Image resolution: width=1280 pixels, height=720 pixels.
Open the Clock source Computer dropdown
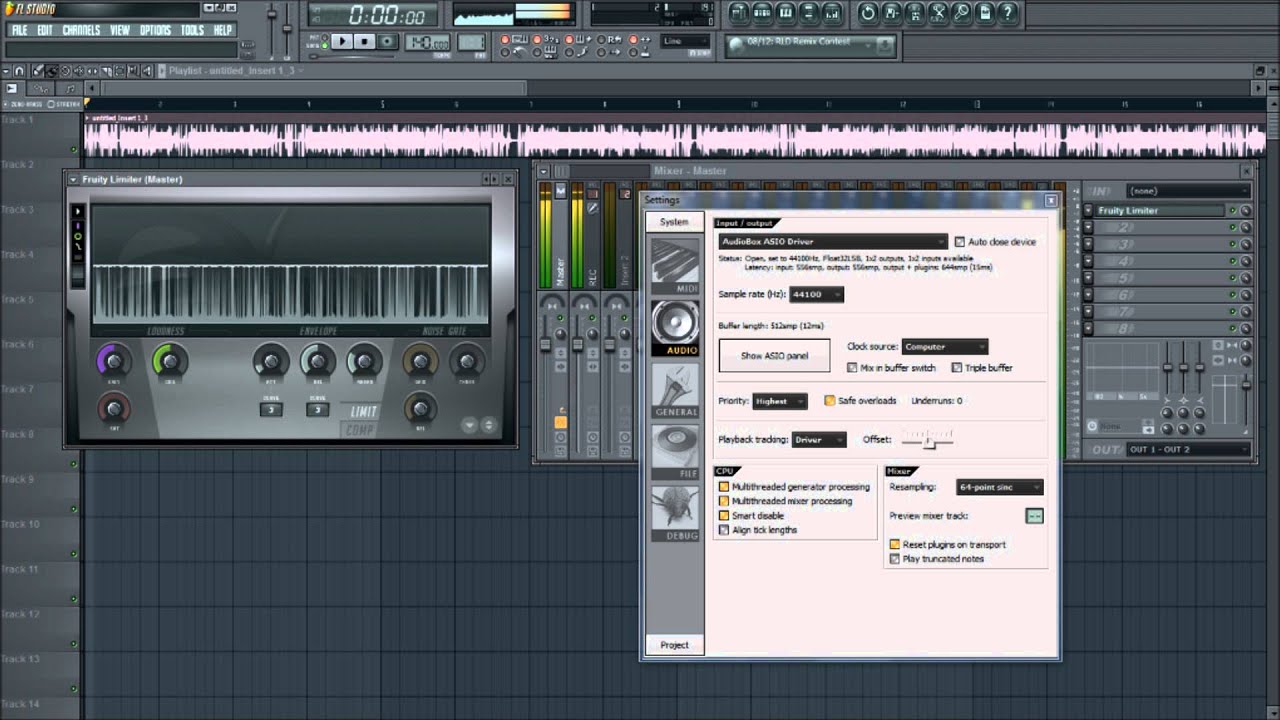(x=944, y=347)
